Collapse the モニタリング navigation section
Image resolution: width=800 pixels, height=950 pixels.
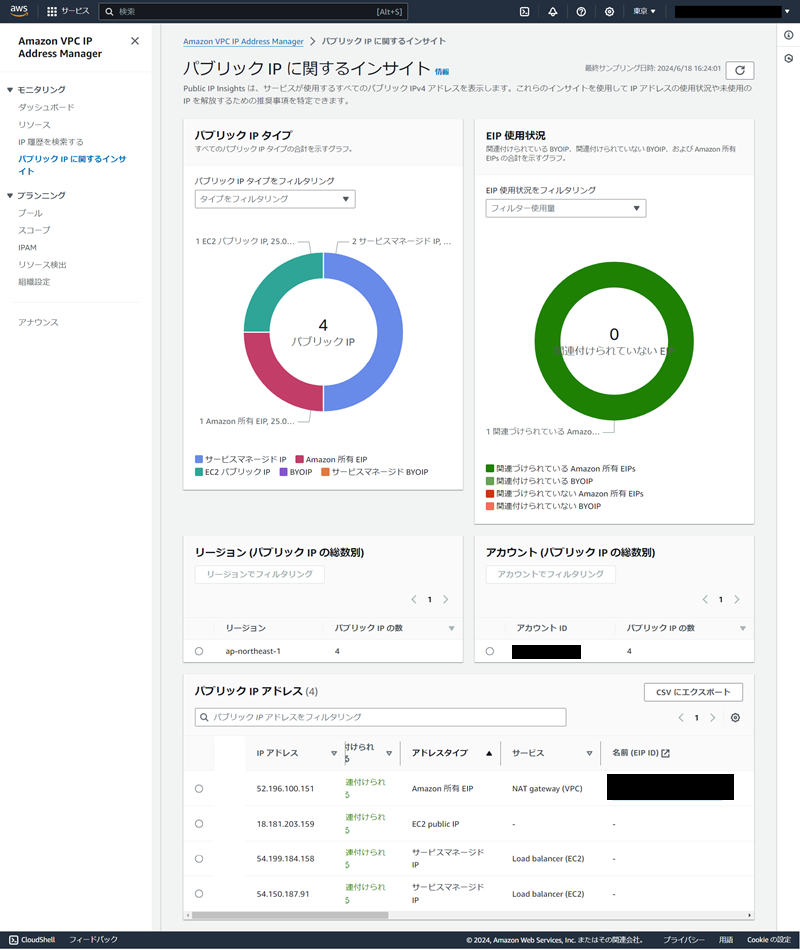coord(10,90)
